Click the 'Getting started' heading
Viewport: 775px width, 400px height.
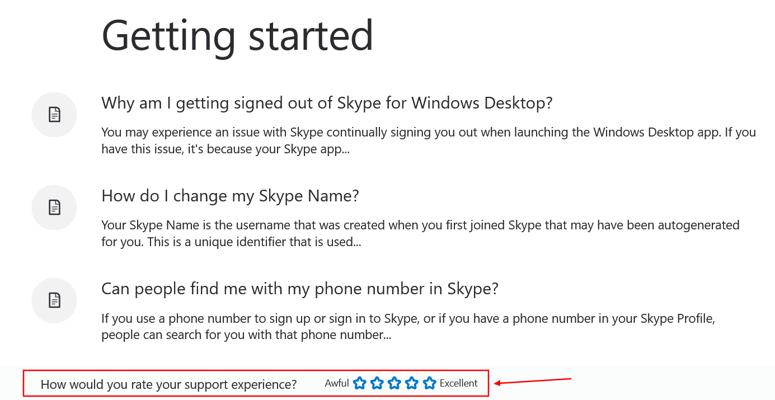237,37
